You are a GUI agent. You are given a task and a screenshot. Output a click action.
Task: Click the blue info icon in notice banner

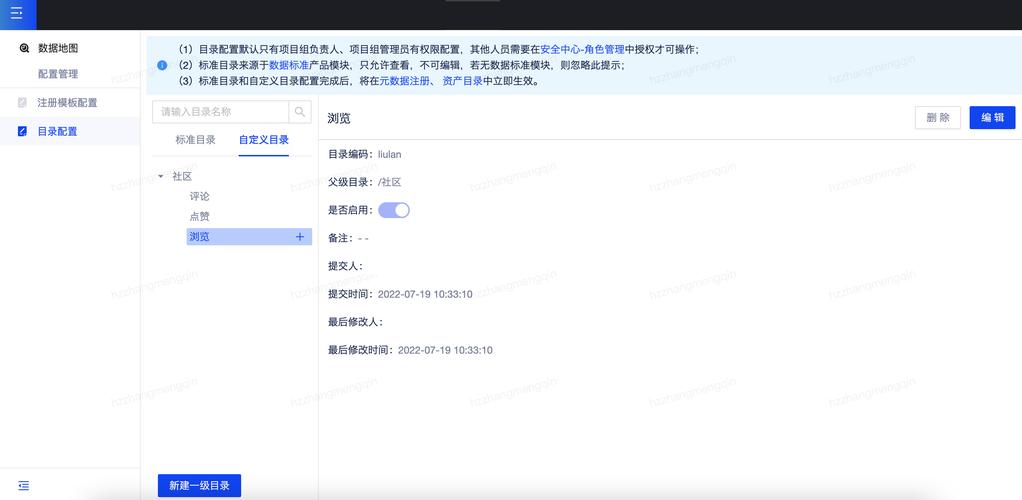click(162, 65)
